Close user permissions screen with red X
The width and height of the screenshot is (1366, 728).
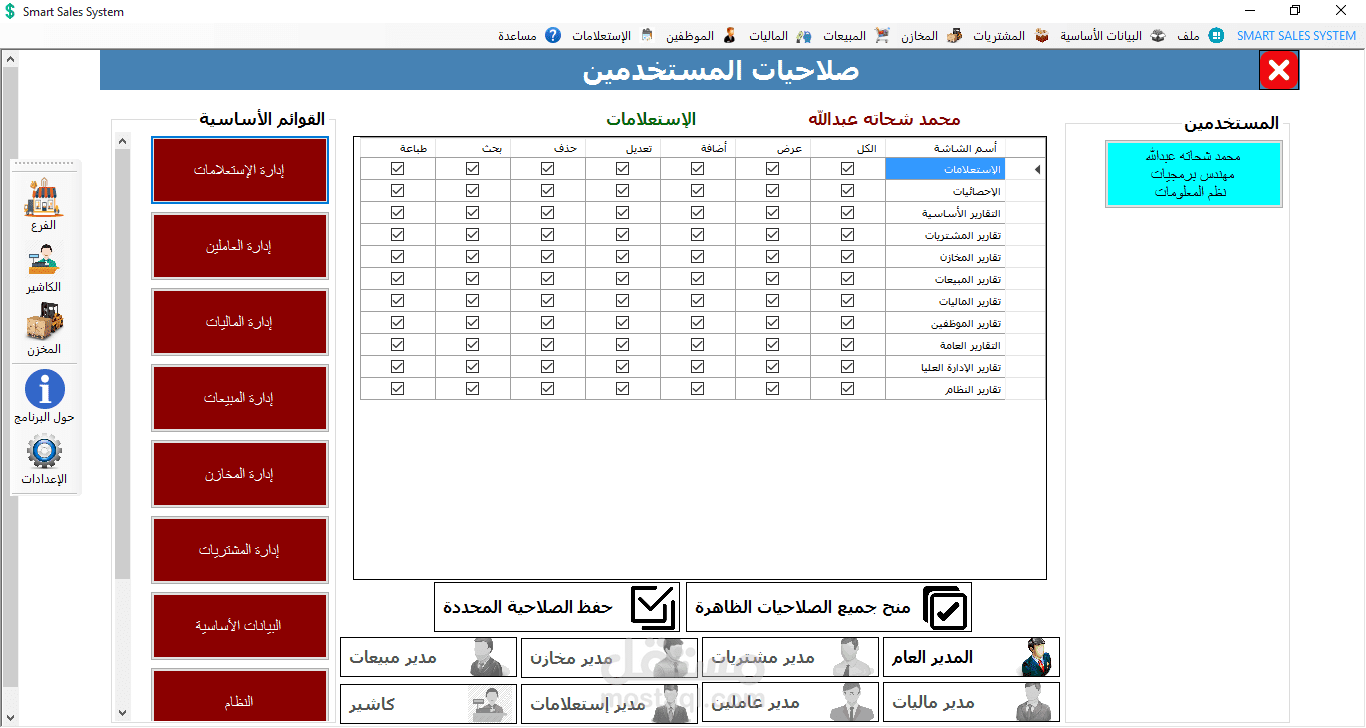1278,70
